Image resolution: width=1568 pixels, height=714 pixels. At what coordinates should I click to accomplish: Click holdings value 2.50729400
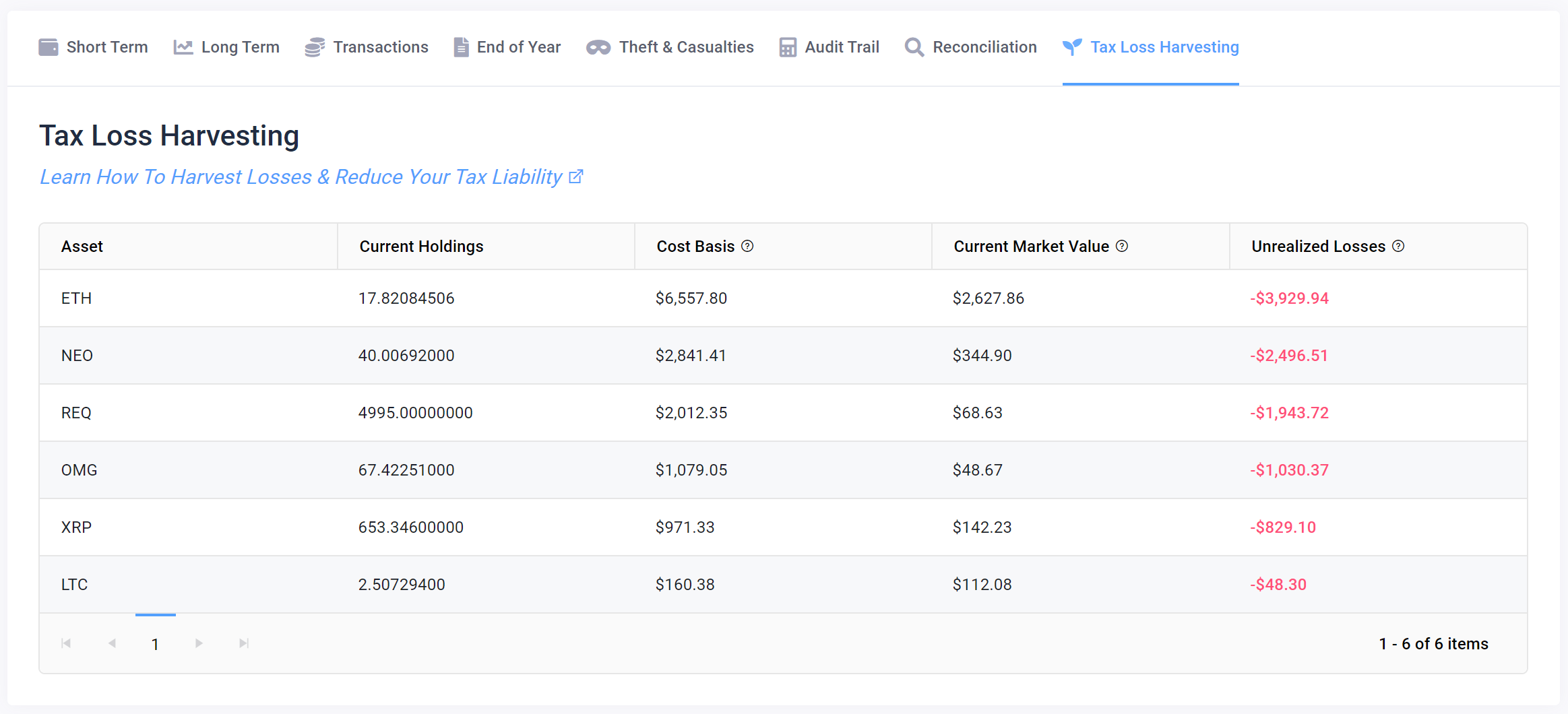(x=402, y=585)
